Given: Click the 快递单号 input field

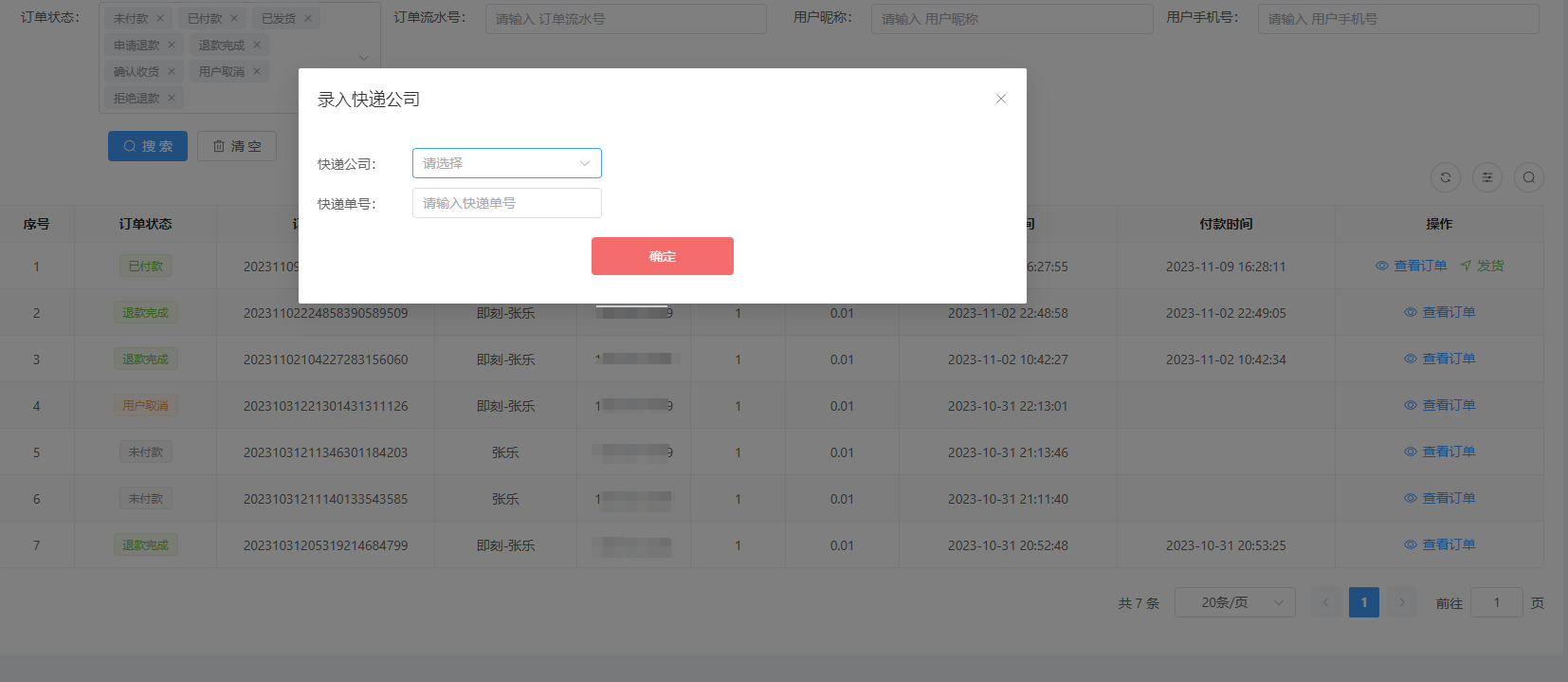Looking at the screenshot, I should click(x=506, y=203).
